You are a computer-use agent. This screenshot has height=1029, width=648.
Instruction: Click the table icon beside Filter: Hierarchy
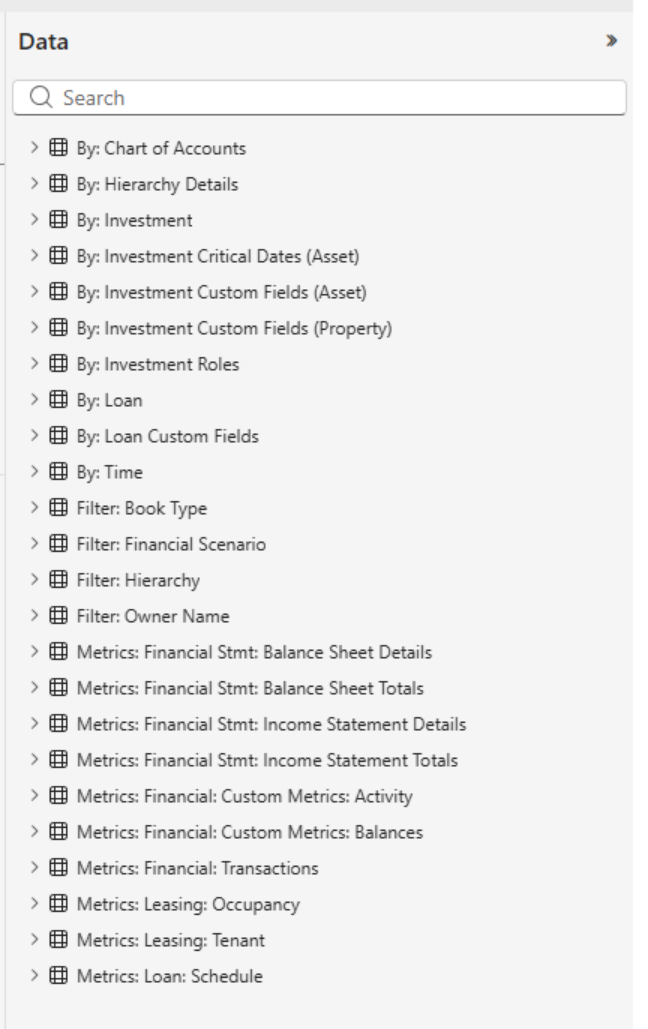tap(59, 580)
